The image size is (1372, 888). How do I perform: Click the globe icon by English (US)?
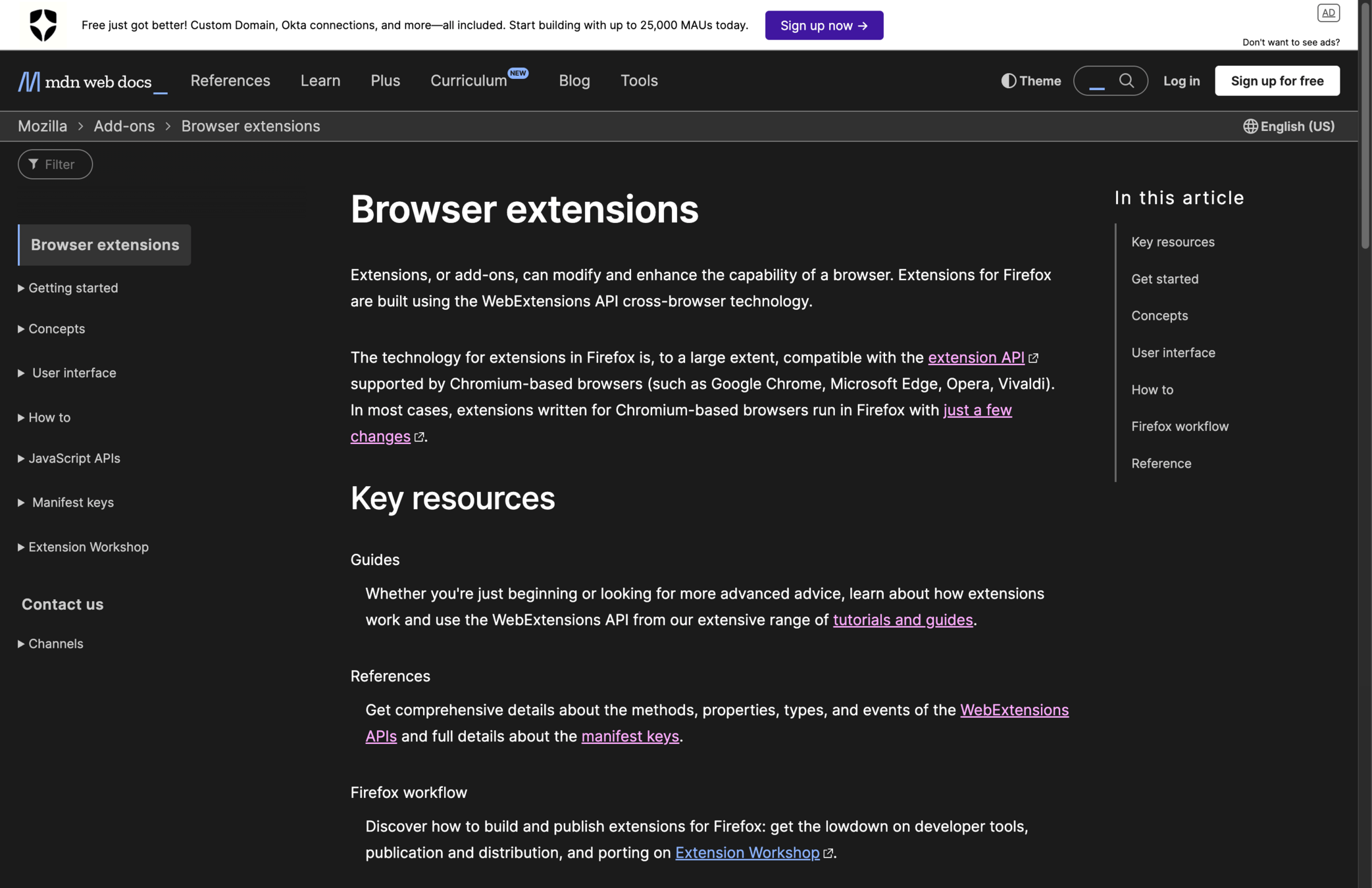coord(1250,126)
